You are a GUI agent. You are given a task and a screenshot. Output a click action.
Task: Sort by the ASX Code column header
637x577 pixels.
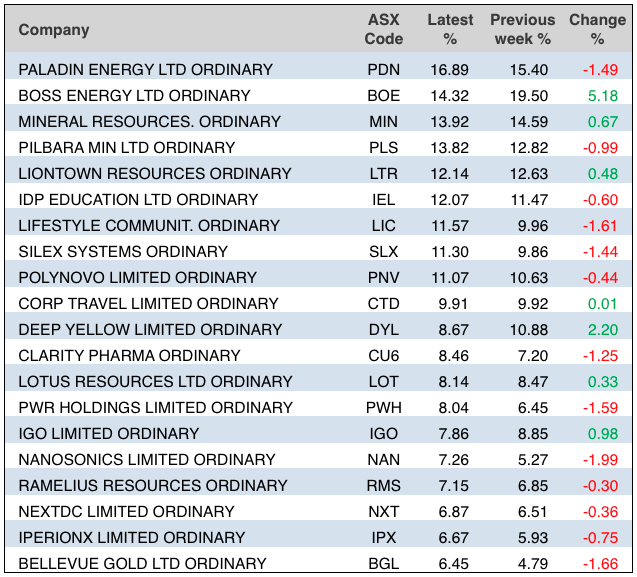(384, 30)
